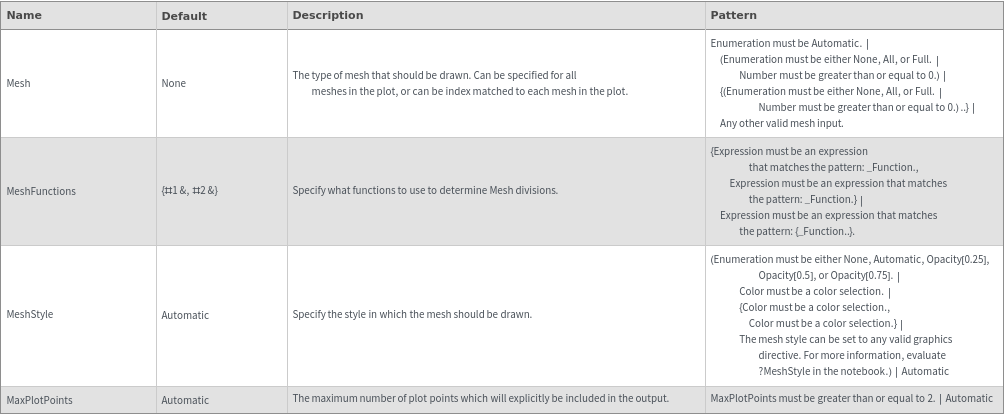Click the MeshStyle description text
The width and height of the screenshot is (1004, 416).
point(412,314)
